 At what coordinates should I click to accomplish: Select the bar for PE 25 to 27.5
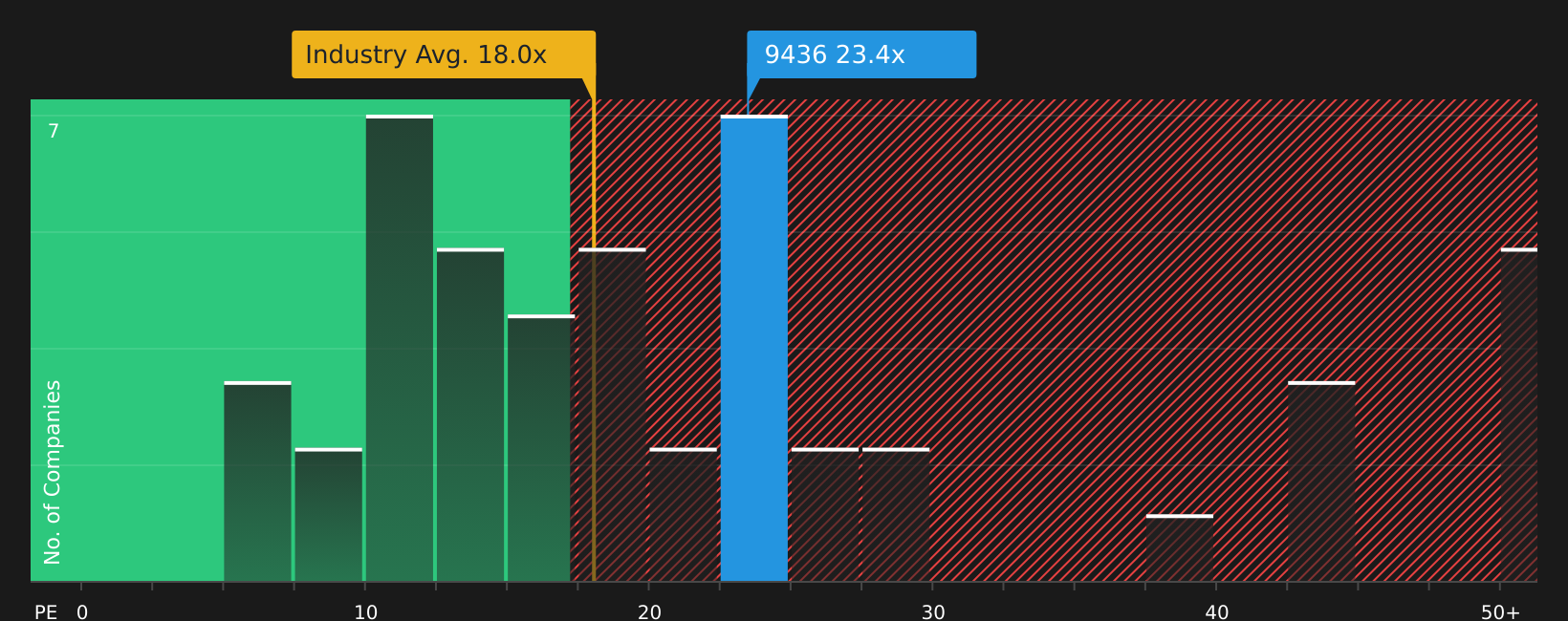tap(825, 515)
